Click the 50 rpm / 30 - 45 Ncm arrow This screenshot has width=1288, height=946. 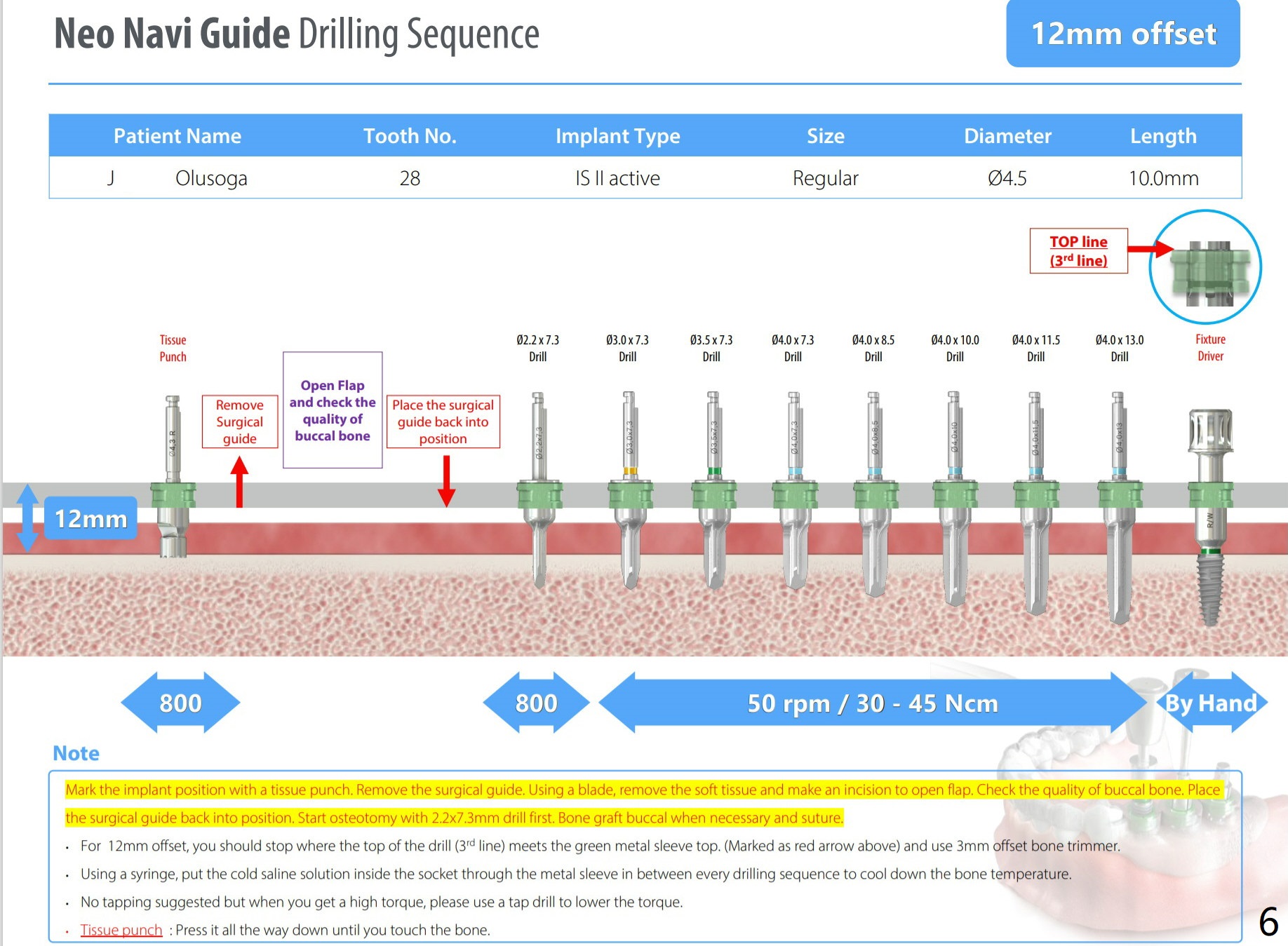[x=872, y=703]
